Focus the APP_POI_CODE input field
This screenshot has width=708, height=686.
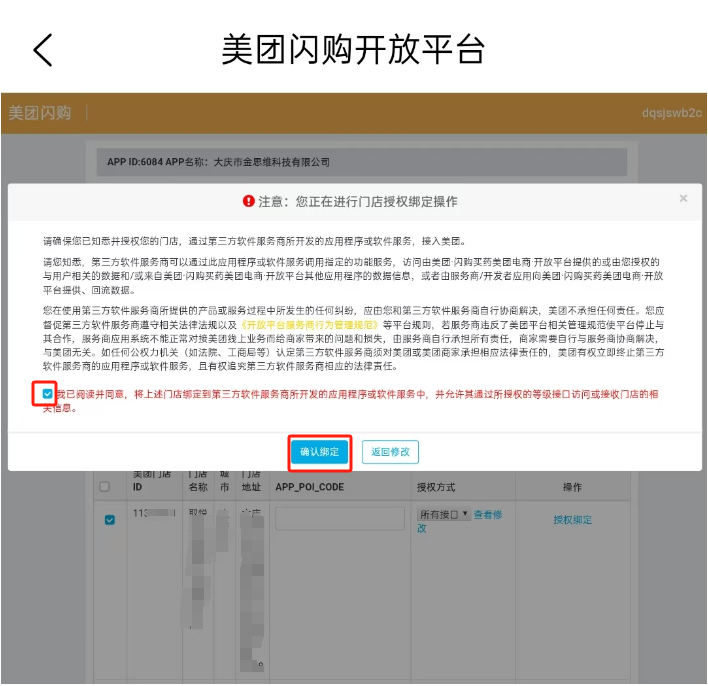[339, 518]
